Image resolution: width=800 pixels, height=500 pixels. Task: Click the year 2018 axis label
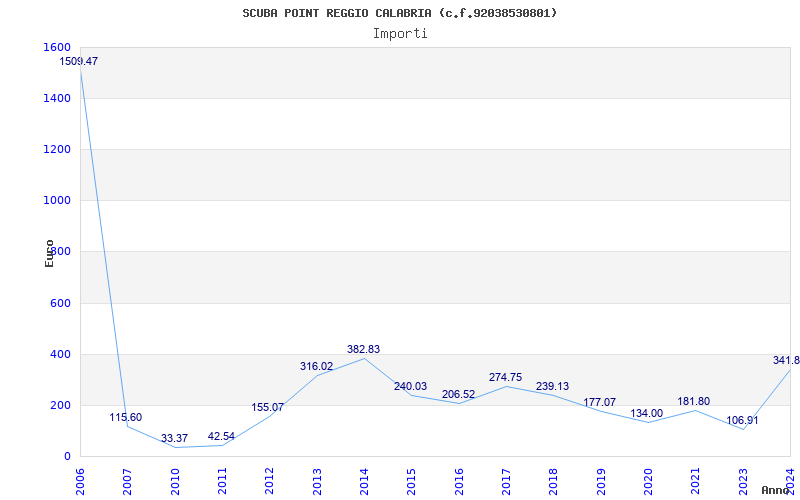(554, 482)
